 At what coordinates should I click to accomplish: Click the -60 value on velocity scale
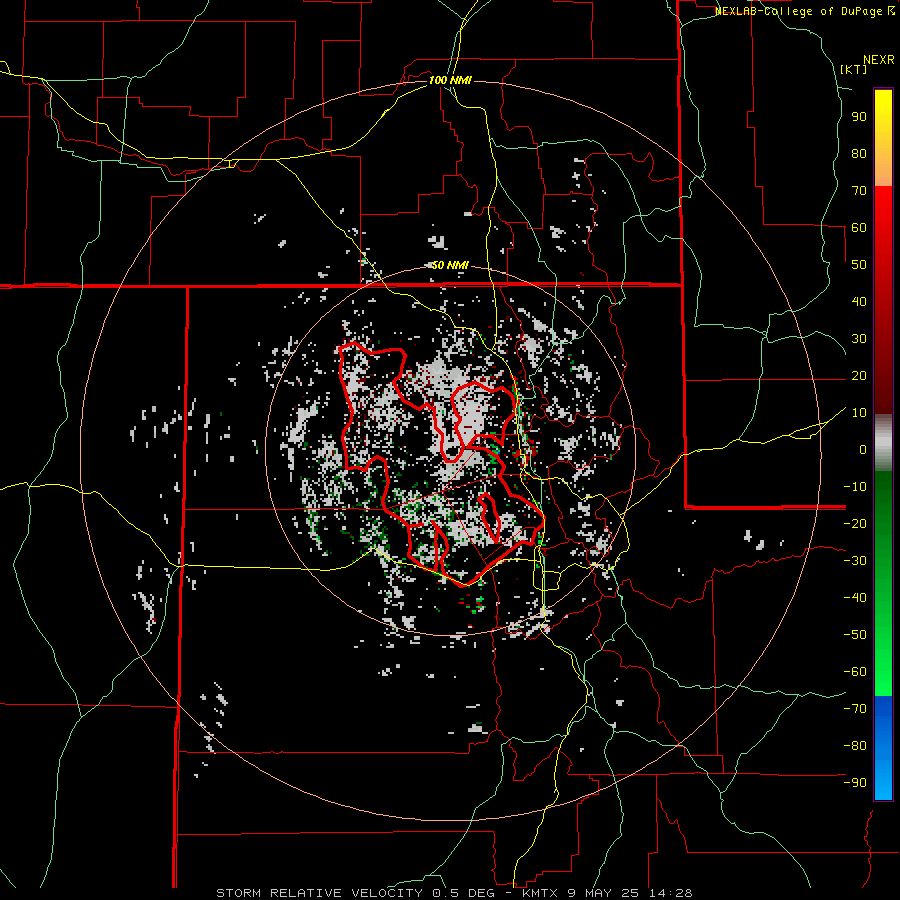click(855, 672)
